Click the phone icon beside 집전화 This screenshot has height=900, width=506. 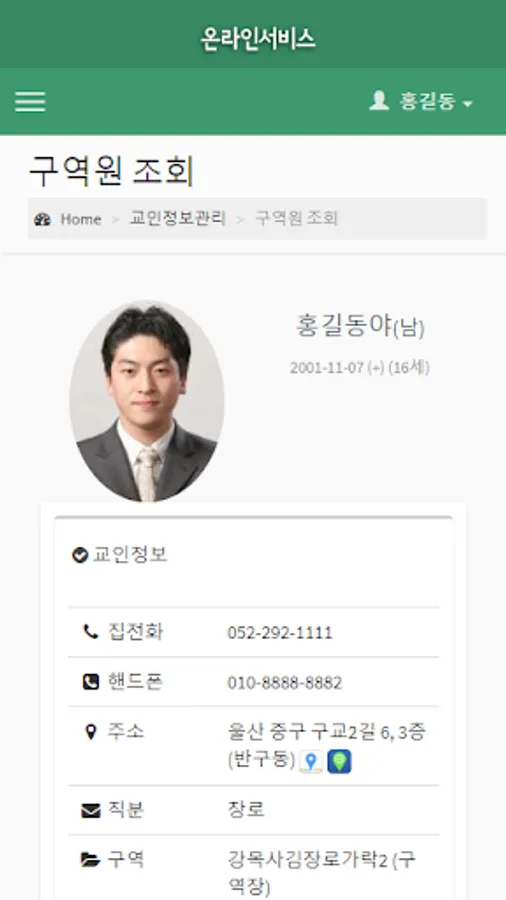[91, 632]
